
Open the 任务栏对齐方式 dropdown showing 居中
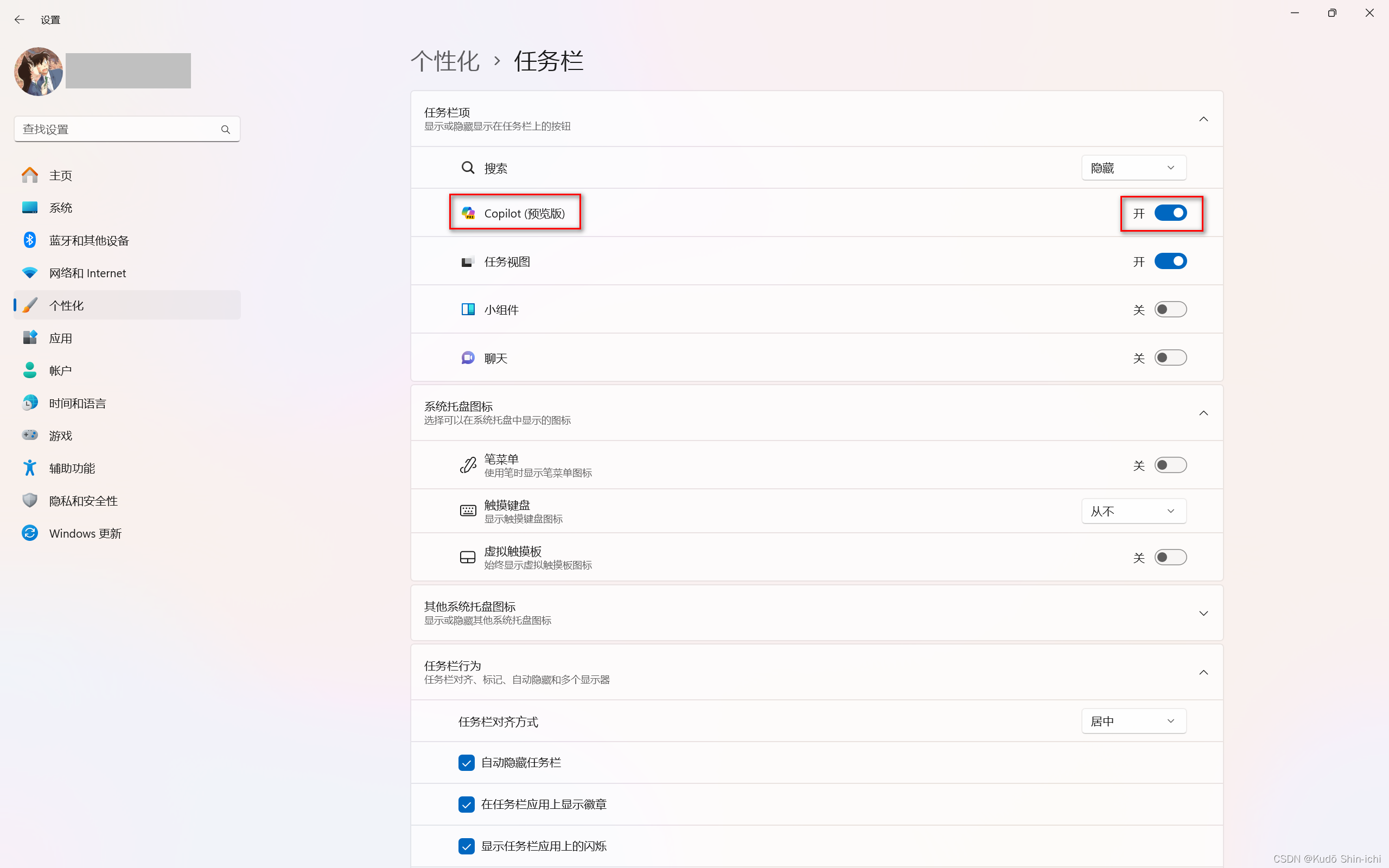tap(1133, 721)
